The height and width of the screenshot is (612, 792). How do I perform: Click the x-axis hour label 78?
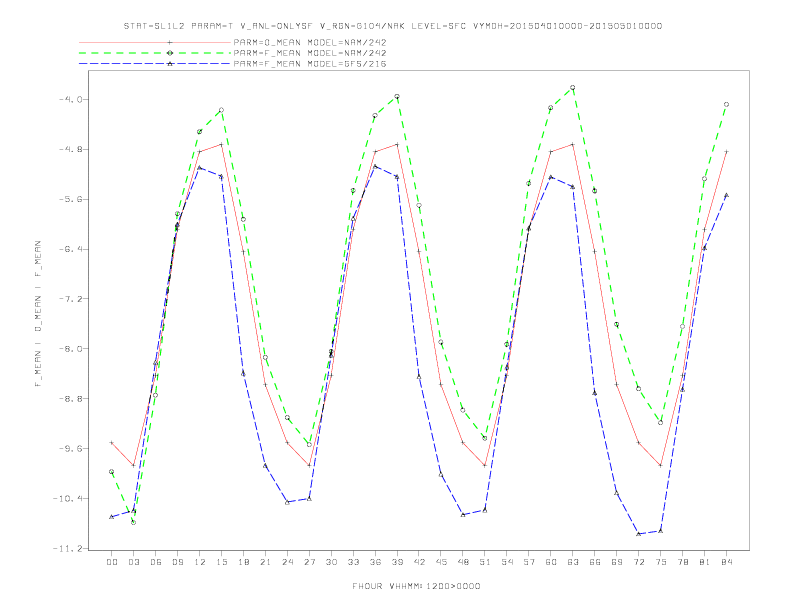(682, 562)
